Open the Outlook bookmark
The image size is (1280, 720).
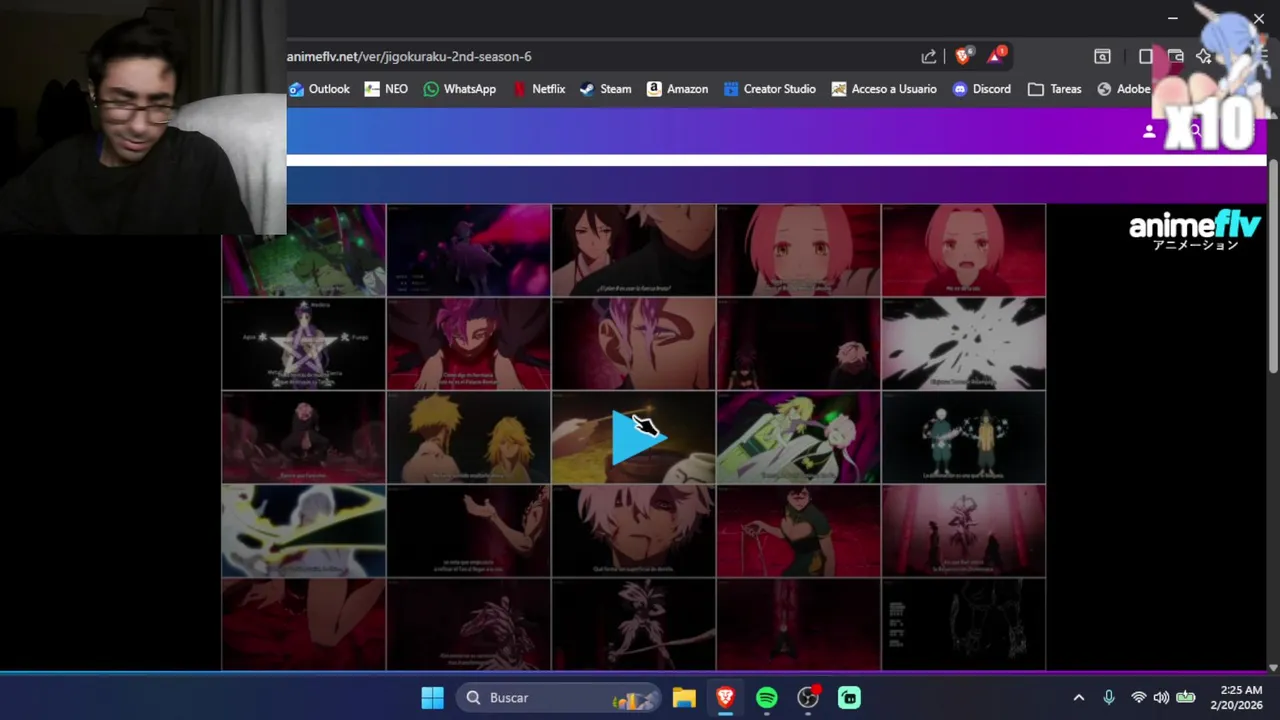pos(319,89)
